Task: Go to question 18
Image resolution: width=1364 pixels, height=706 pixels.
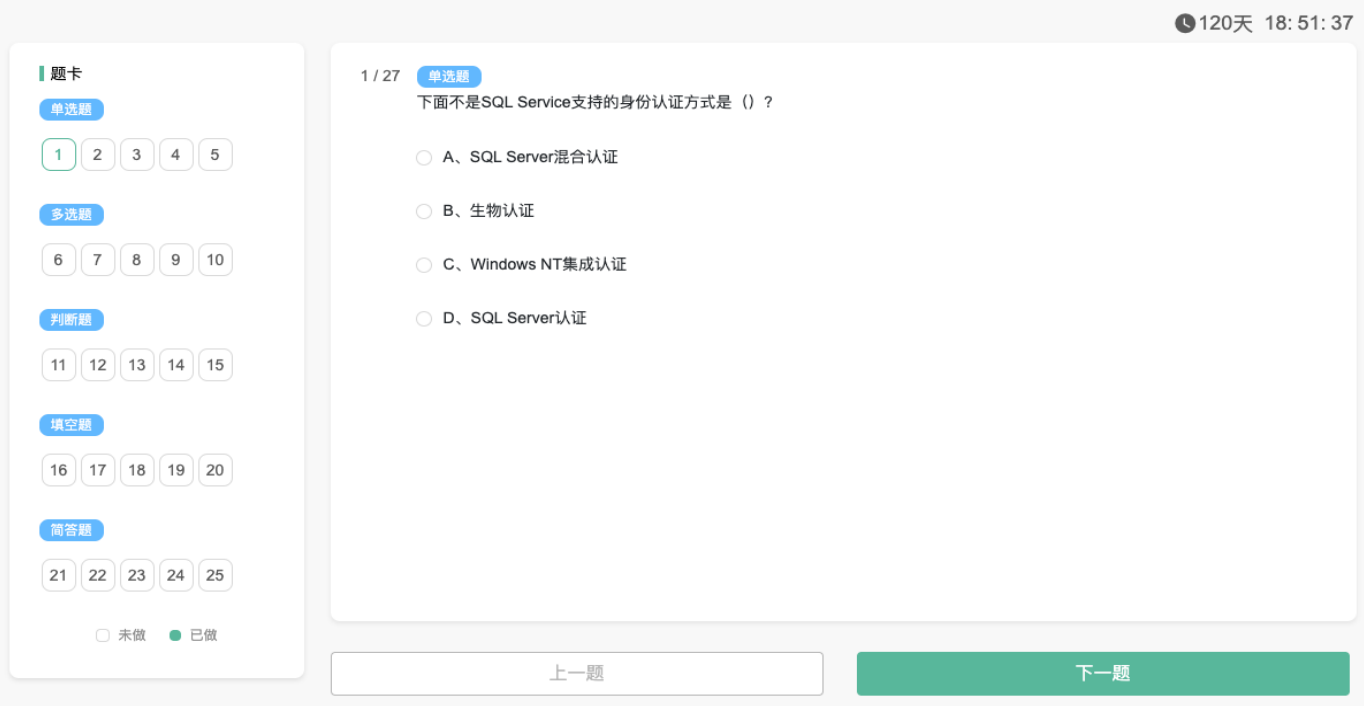Action: coord(137,470)
